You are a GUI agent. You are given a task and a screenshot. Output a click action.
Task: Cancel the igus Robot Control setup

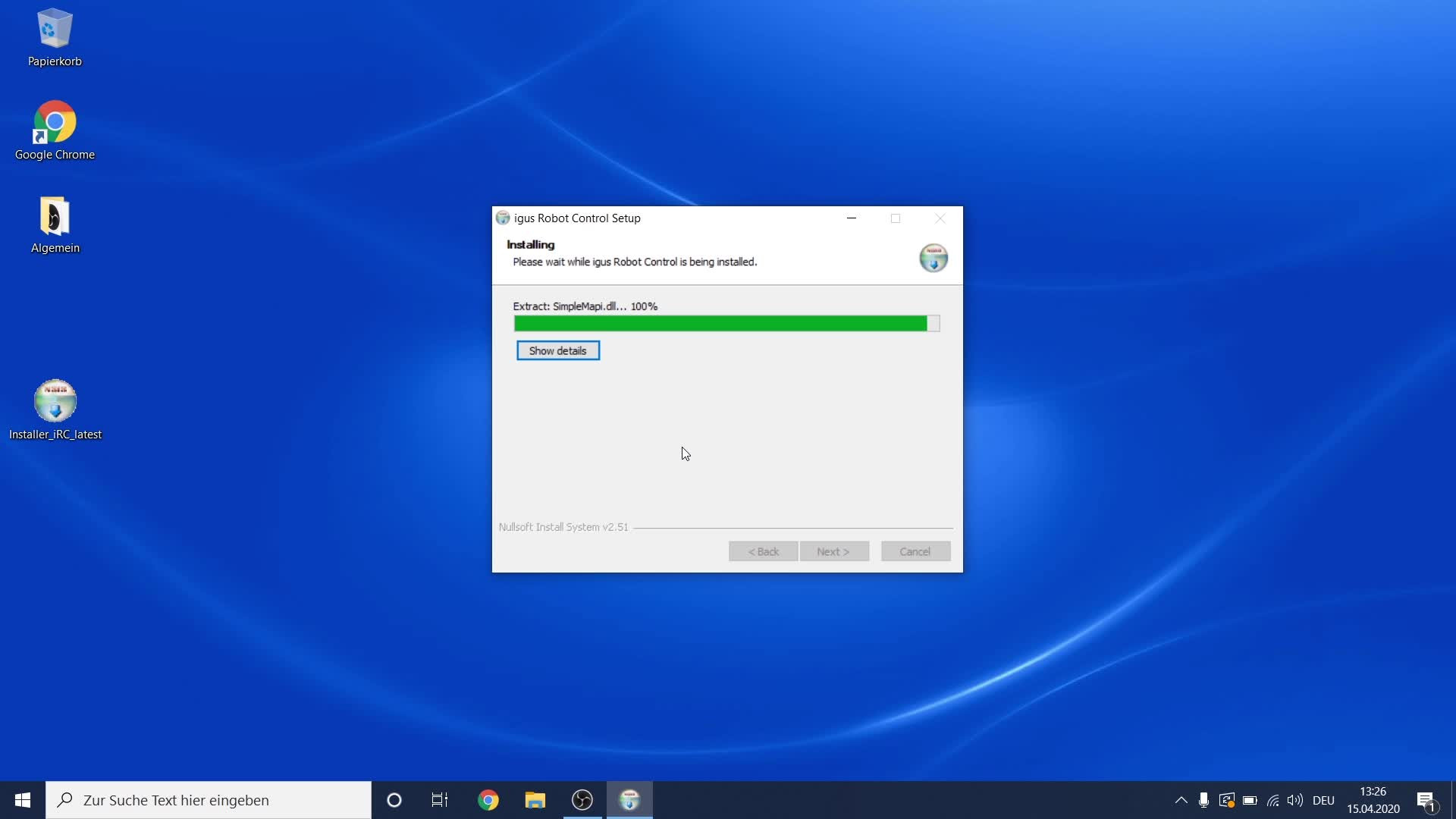point(915,551)
